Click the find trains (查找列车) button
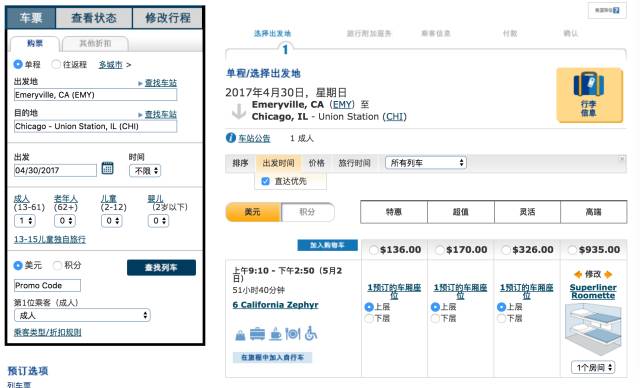The height and width of the screenshot is (388, 640). coord(161,268)
